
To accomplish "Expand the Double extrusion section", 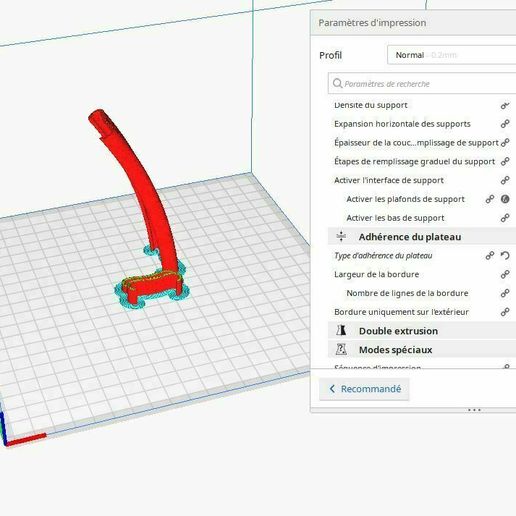I will click(x=422, y=331).
